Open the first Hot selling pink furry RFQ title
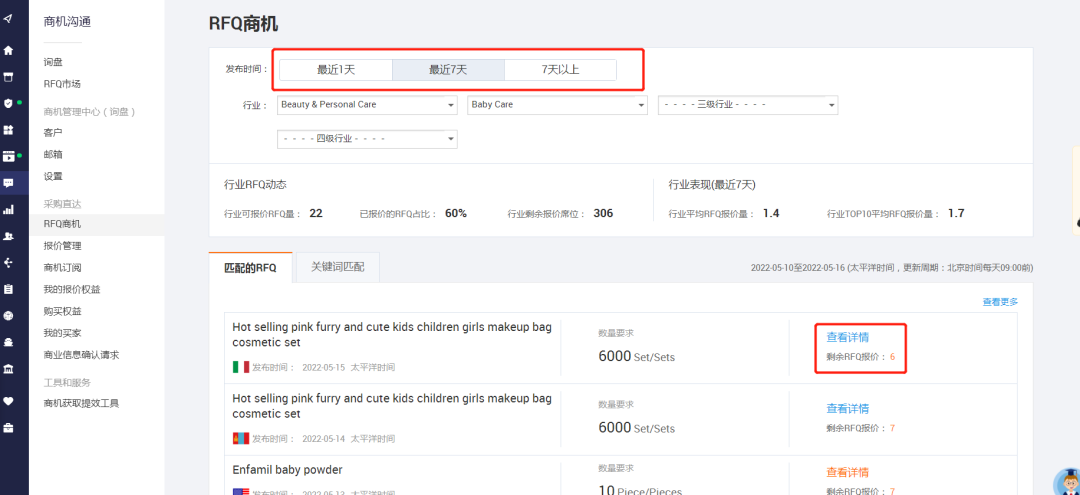1080x495 pixels. [392, 335]
